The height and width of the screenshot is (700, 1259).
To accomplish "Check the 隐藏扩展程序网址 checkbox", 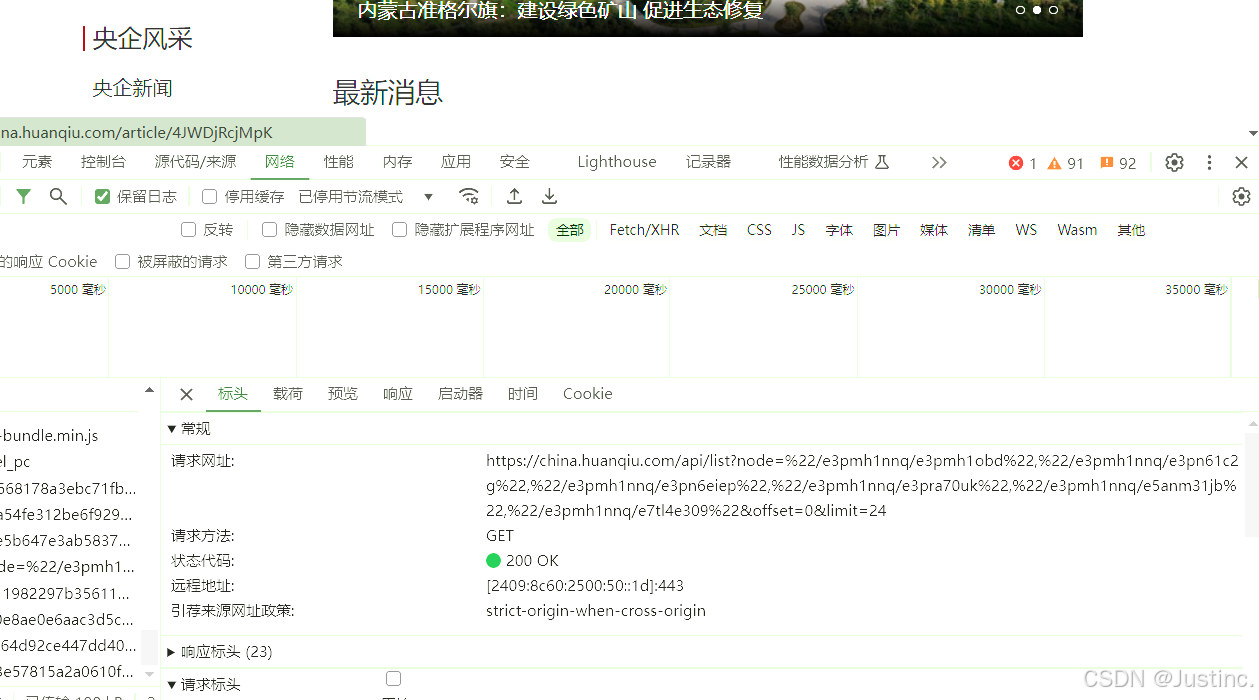I will coord(399,230).
